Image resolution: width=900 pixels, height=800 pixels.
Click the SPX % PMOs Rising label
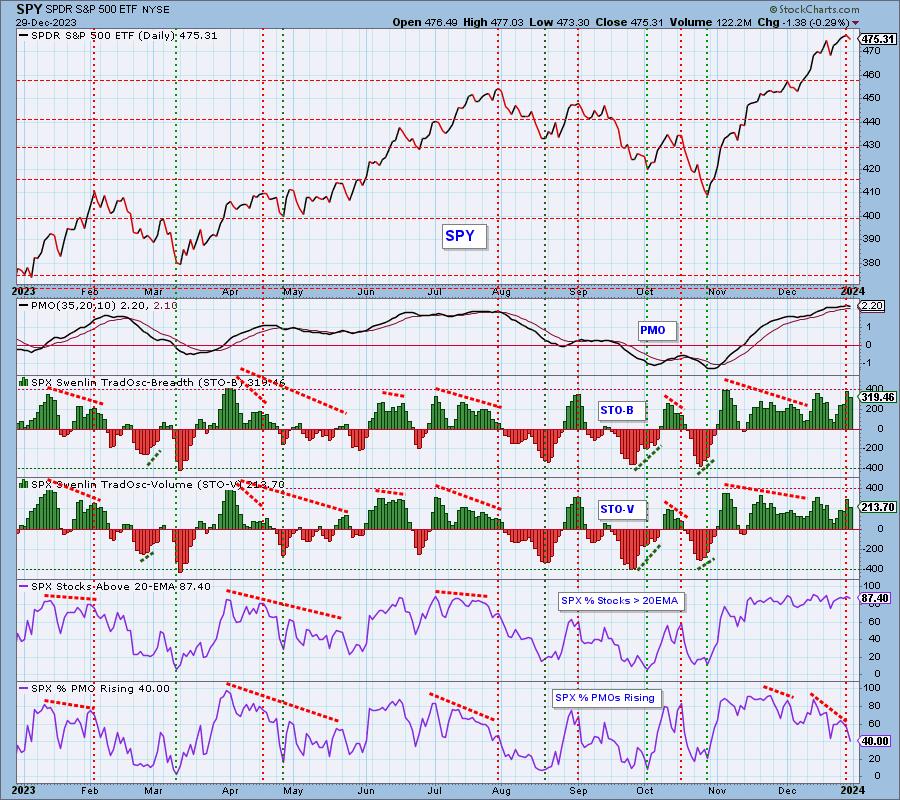tap(608, 698)
